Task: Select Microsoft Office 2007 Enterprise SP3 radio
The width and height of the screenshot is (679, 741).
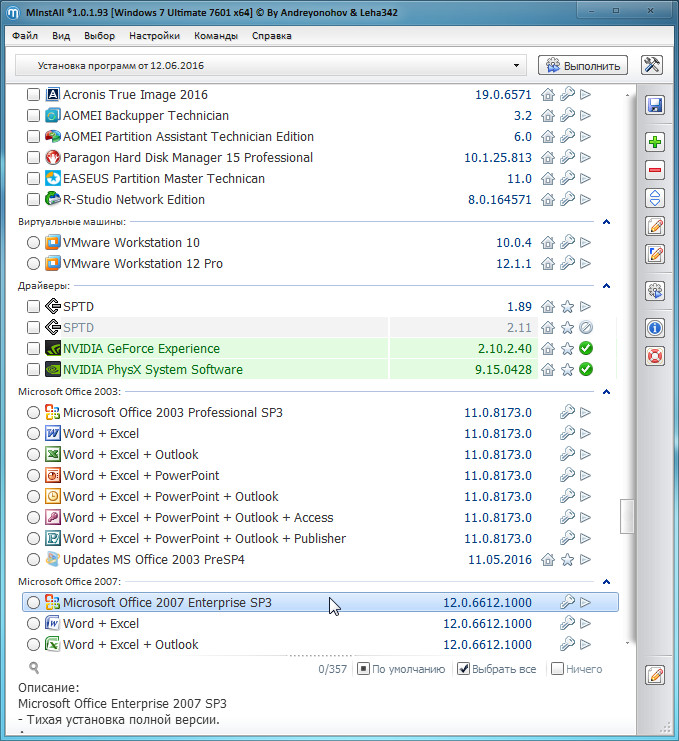Action: point(33,603)
